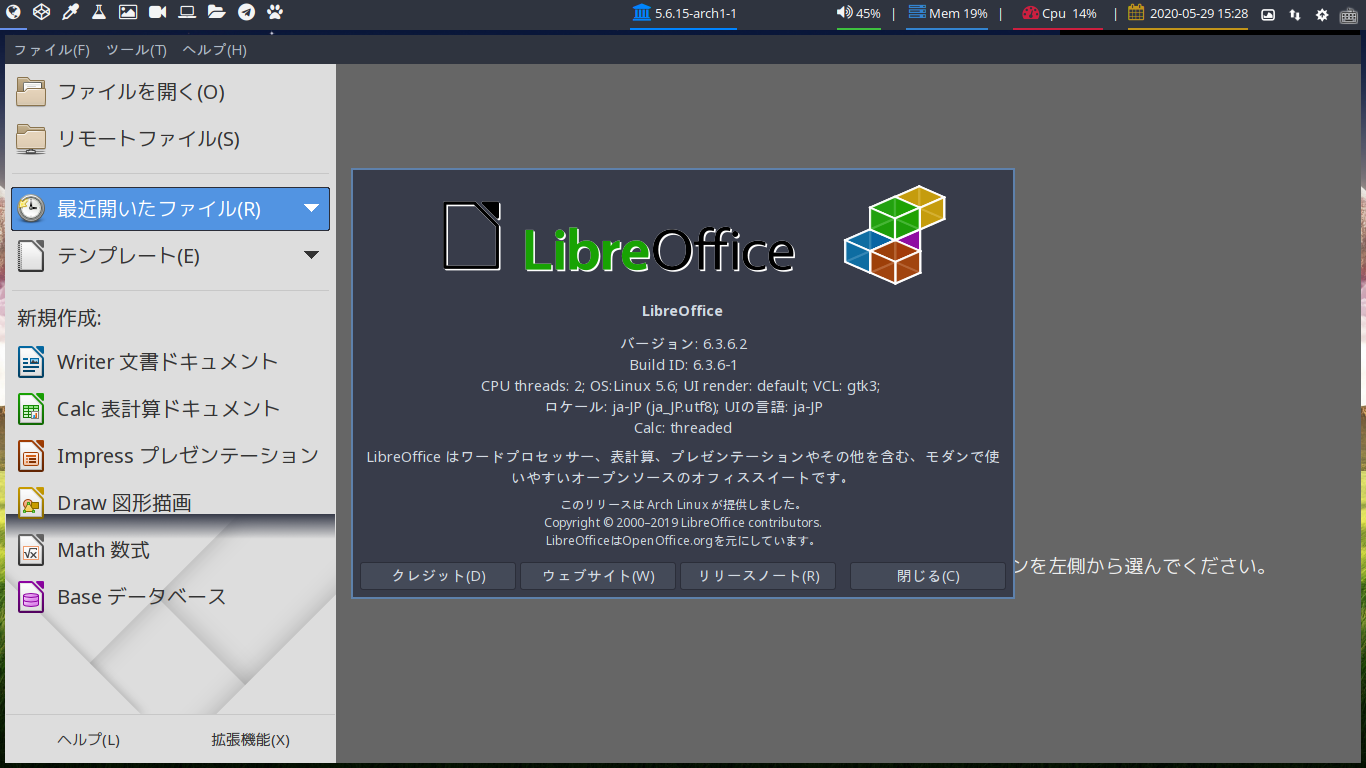Click the Cpu 14% gauge indicator
Viewport: 1366px width, 768px height.
pyautogui.click(x=1059, y=13)
